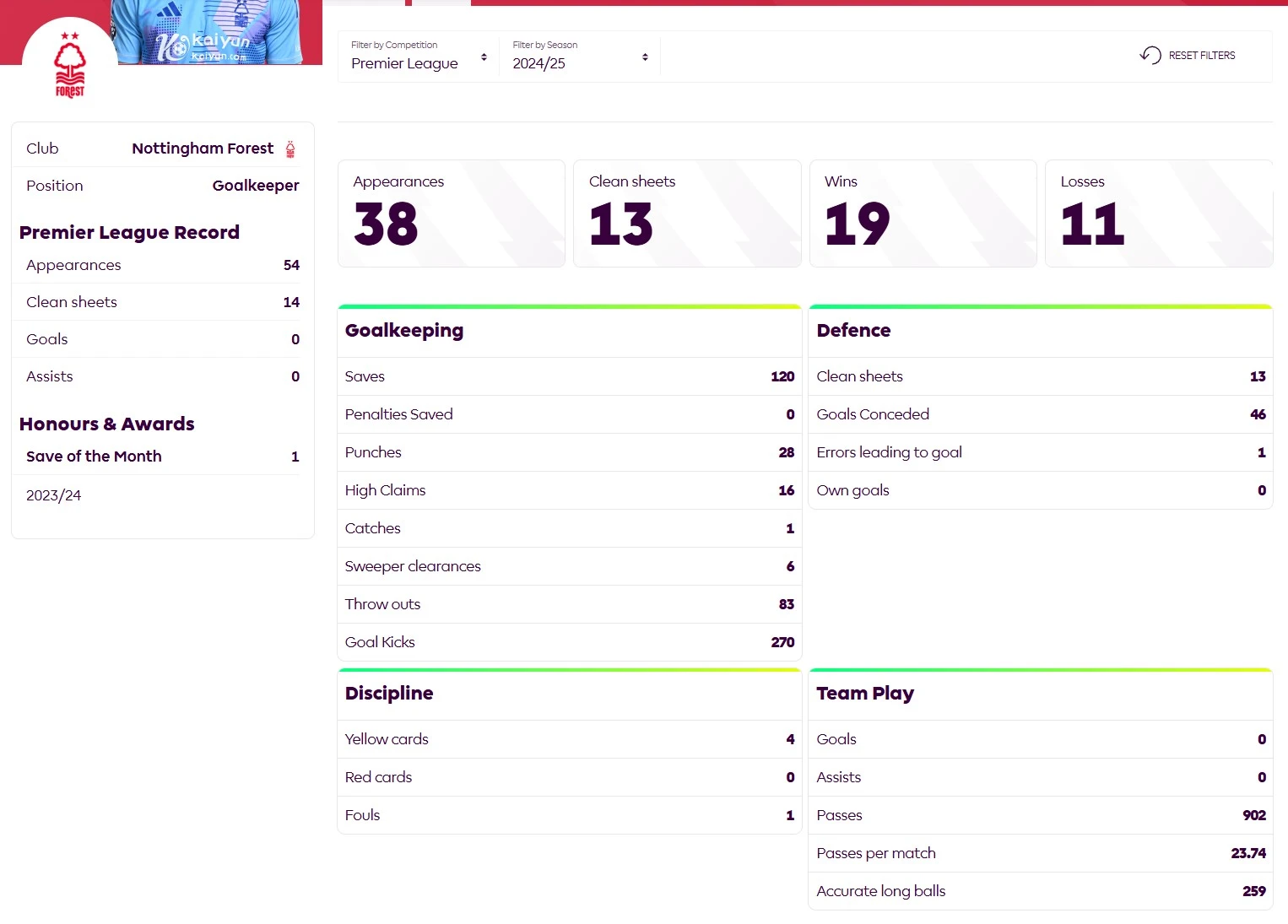Click the Wins 19 summary card
Image resolution: width=1288 pixels, height=924 pixels.
923,213
